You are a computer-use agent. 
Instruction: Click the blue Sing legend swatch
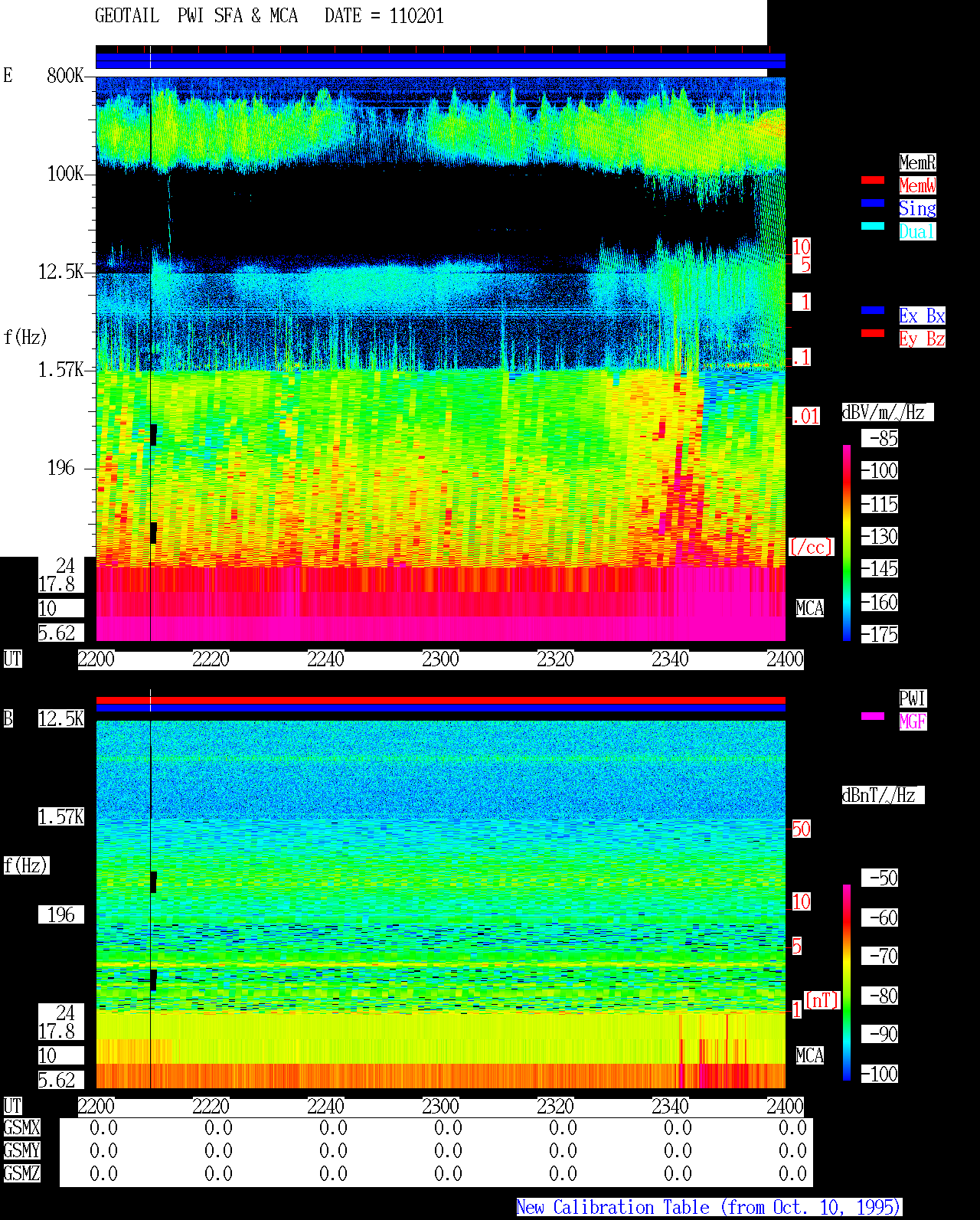tap(873, 203)
